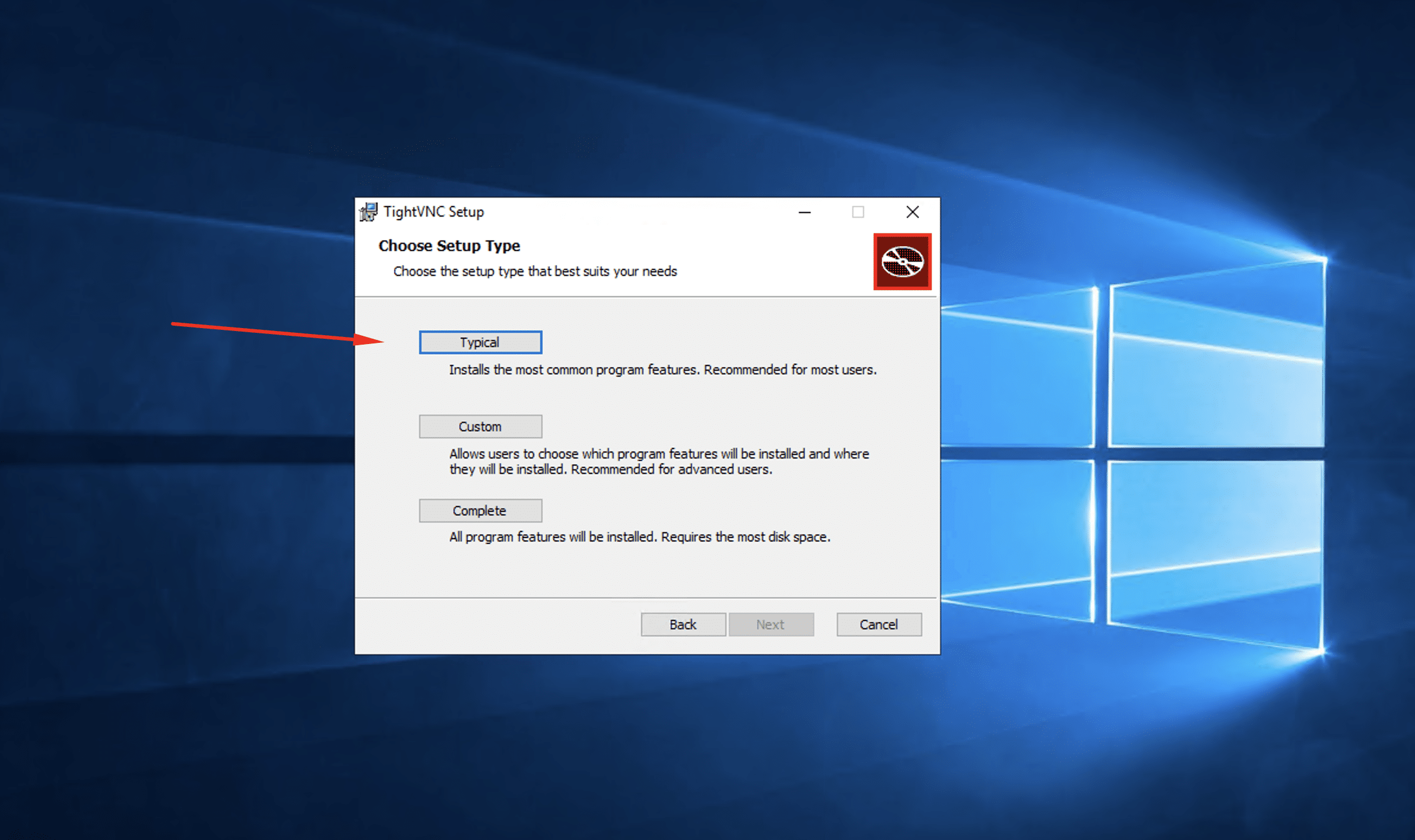The image size is (1415, 840).
Task: Cancel the TightVNC installation
Action: click(878, 624)
